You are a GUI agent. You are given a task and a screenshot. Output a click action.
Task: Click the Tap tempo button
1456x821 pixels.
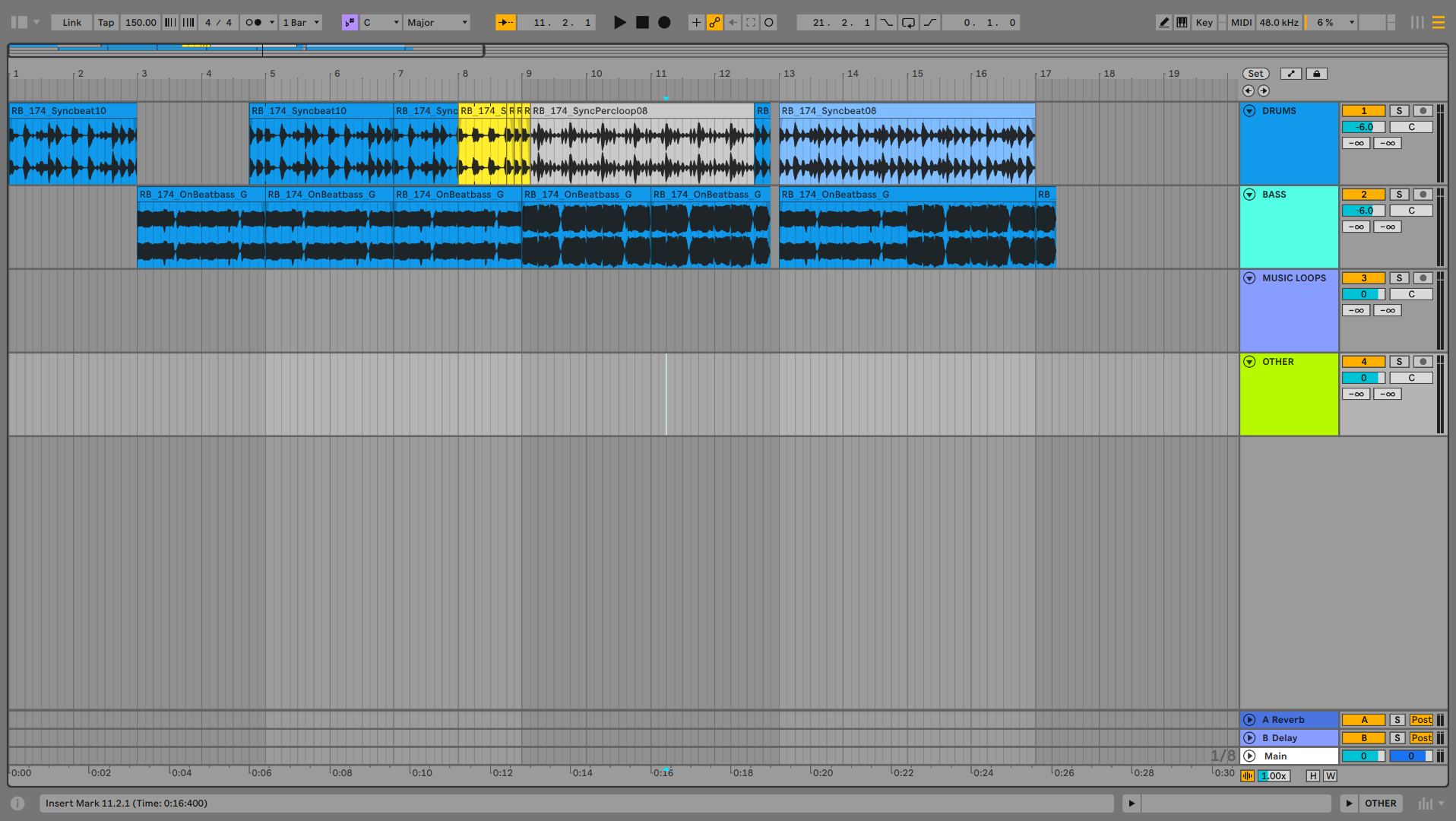(x=106, y=23)
